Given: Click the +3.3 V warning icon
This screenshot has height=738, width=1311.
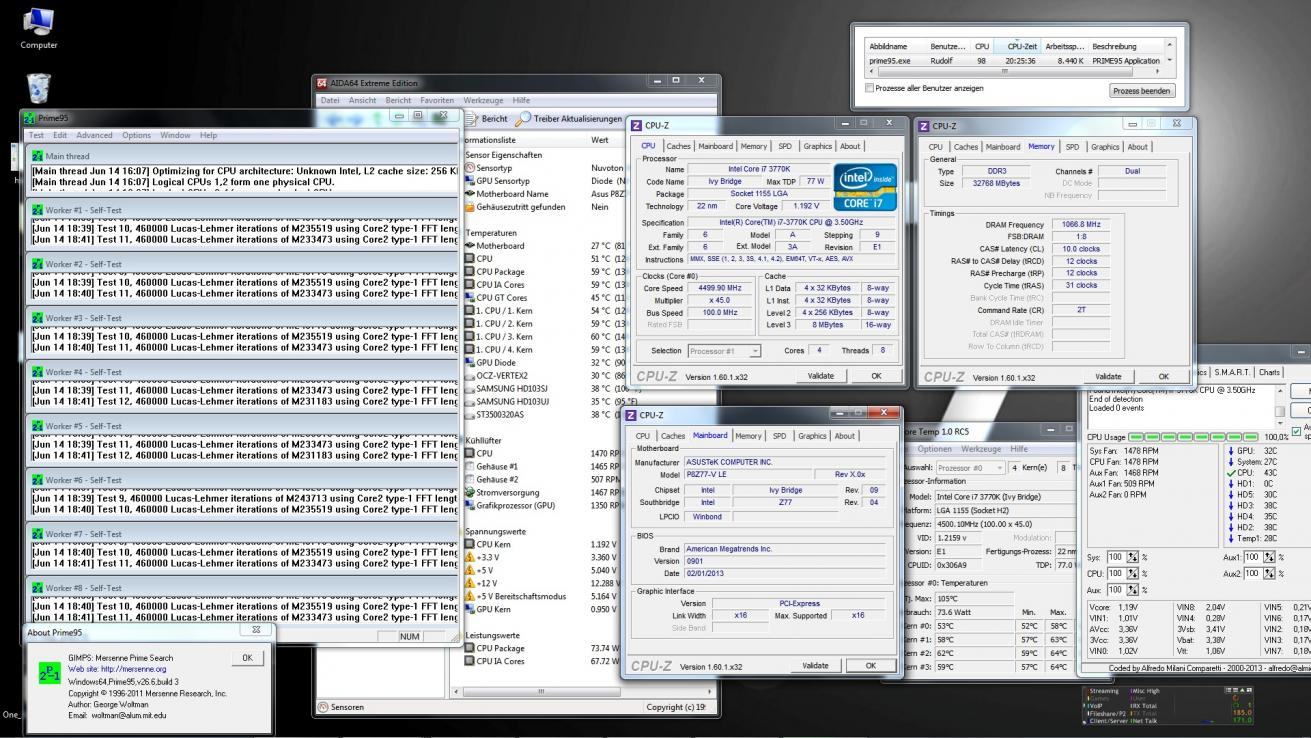Looking at the screenshot, I should point(471,557).
